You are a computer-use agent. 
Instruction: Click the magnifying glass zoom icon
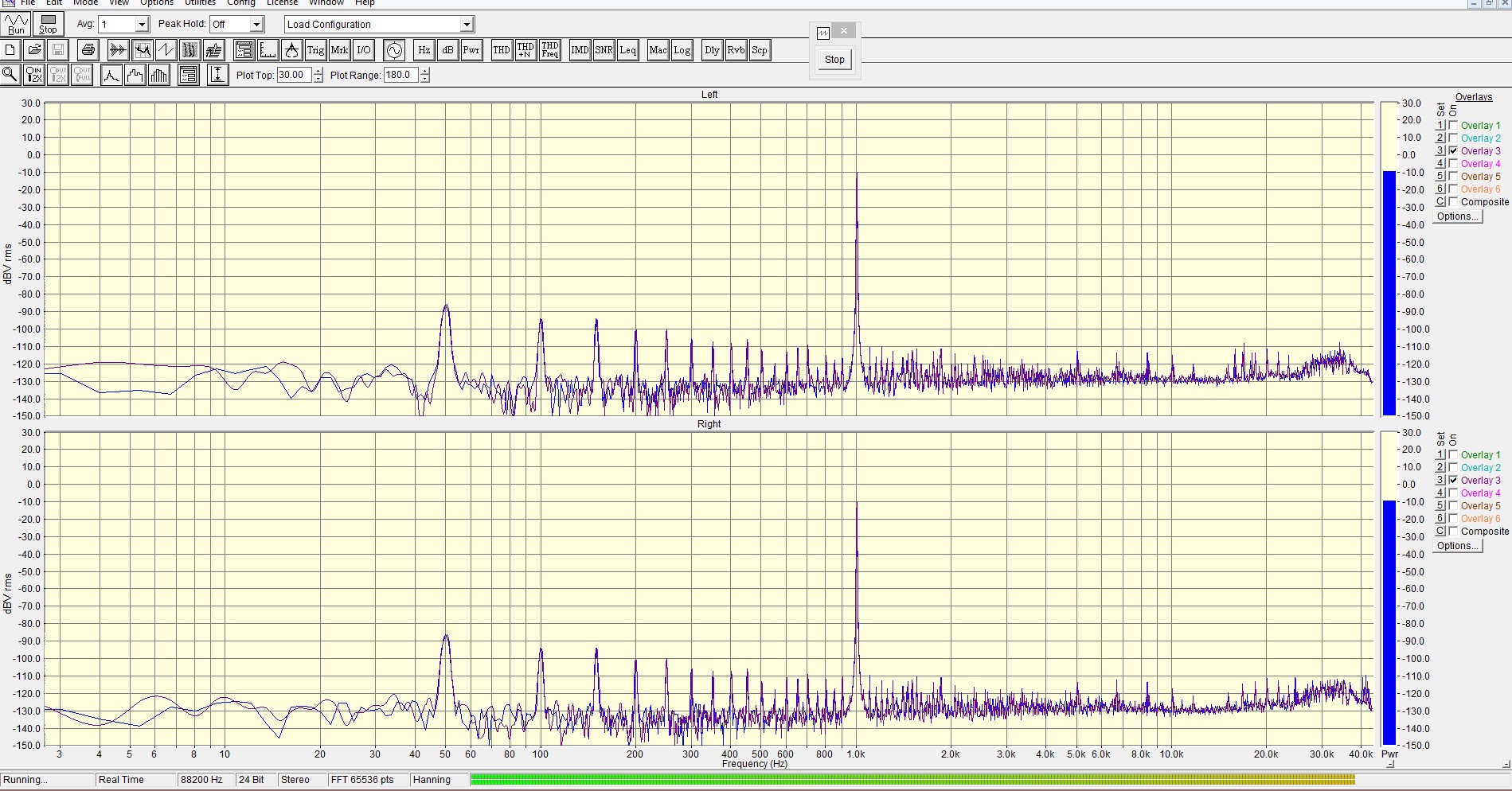[10, 75]
